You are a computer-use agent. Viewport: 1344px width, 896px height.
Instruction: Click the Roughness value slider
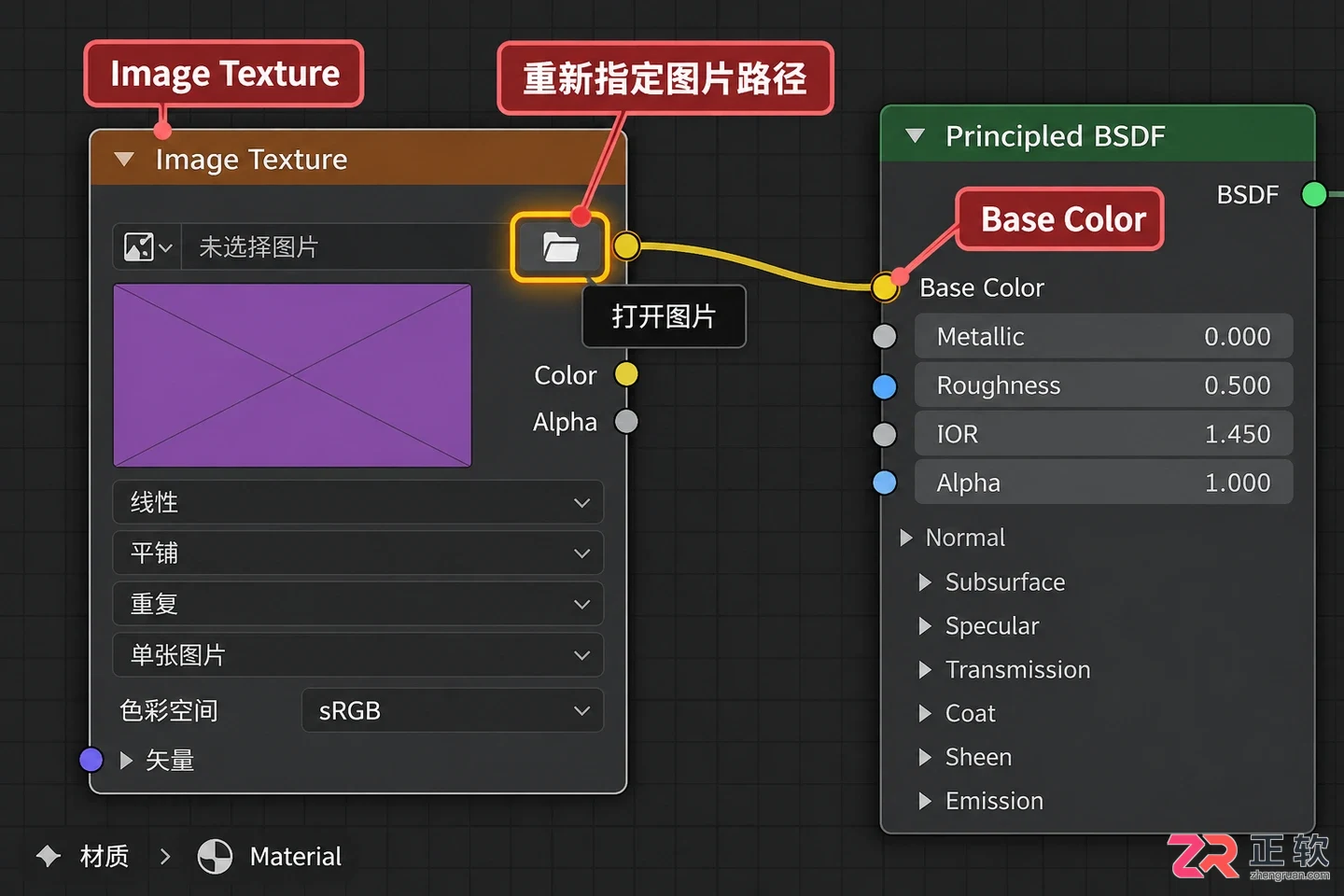1103,385
